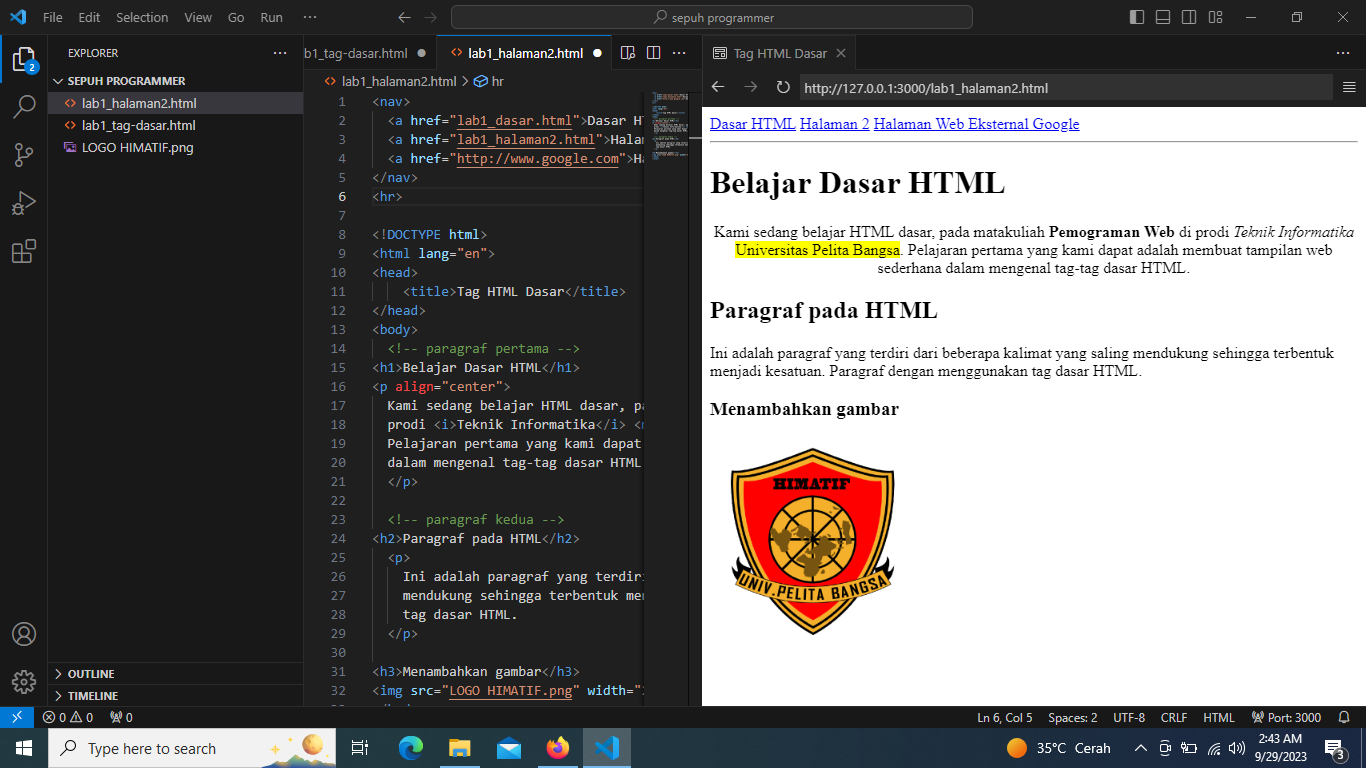Open the Run and Debug view

click(24, 203)
